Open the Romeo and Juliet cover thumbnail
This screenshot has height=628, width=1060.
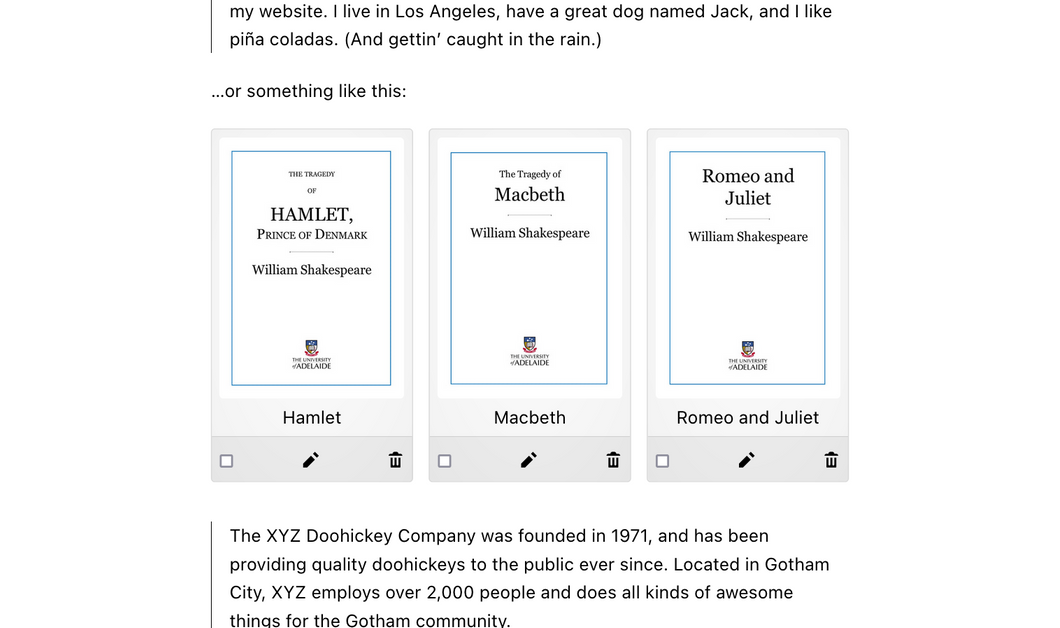[747, 268]
